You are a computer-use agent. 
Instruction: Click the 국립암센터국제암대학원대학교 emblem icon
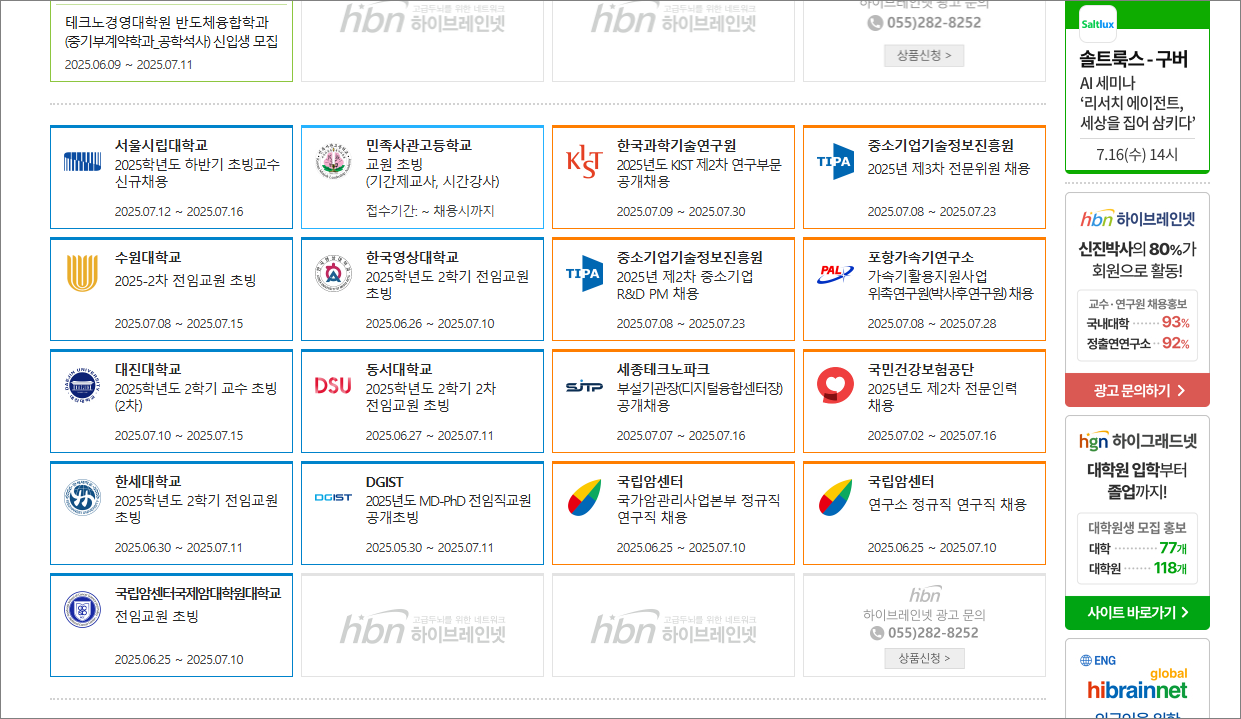pos(82,609)
